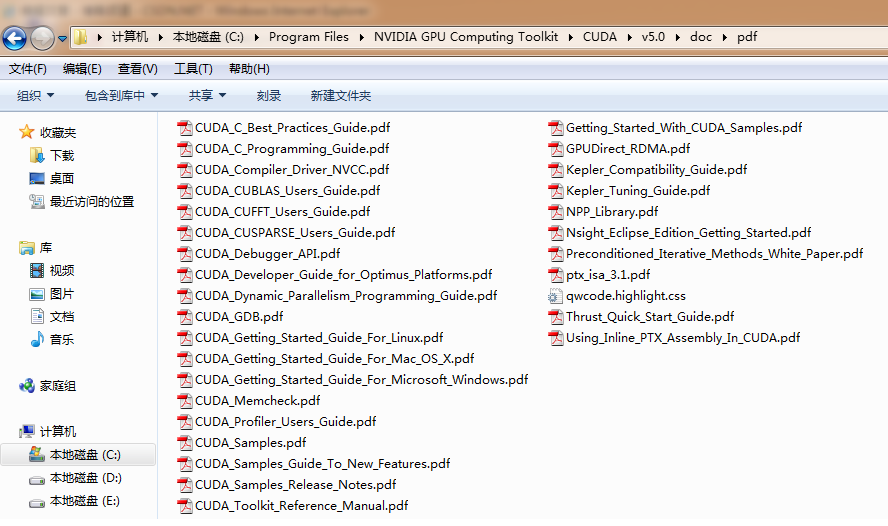Go to Program Files path segment
Viewport: 888px width, 526px height.
309,37
